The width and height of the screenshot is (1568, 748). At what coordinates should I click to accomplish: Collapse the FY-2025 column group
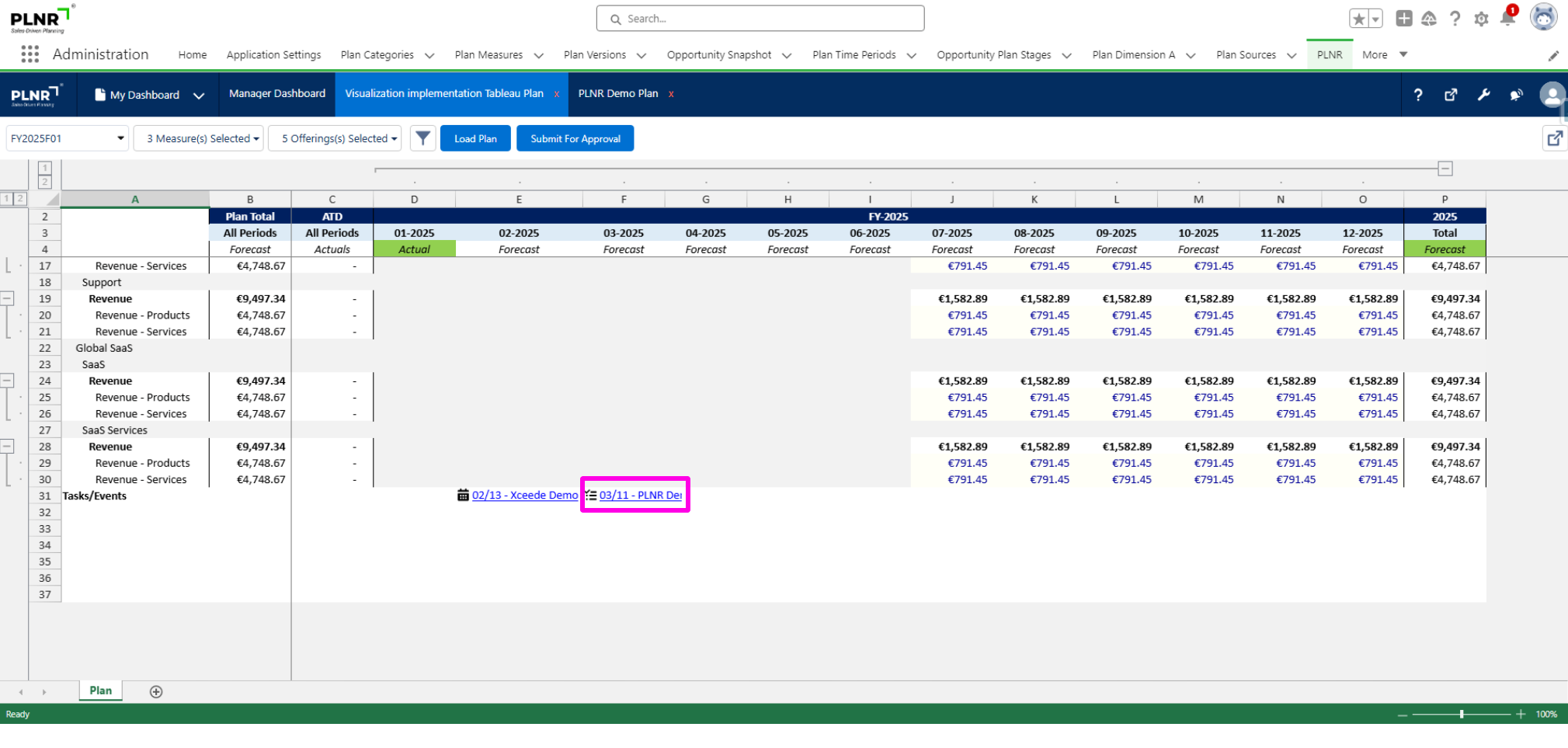click(x=1445, y=169)
